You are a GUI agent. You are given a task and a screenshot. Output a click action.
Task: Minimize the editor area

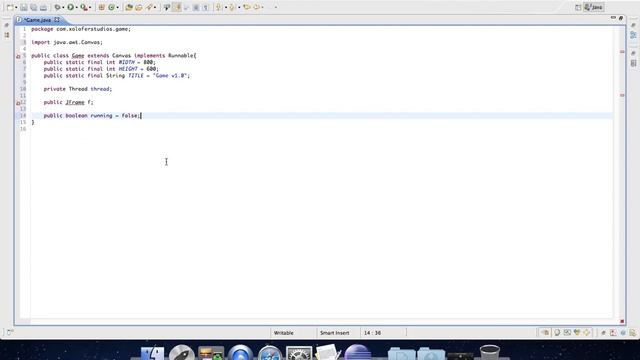pyautogui.click(x=613, y=18)
